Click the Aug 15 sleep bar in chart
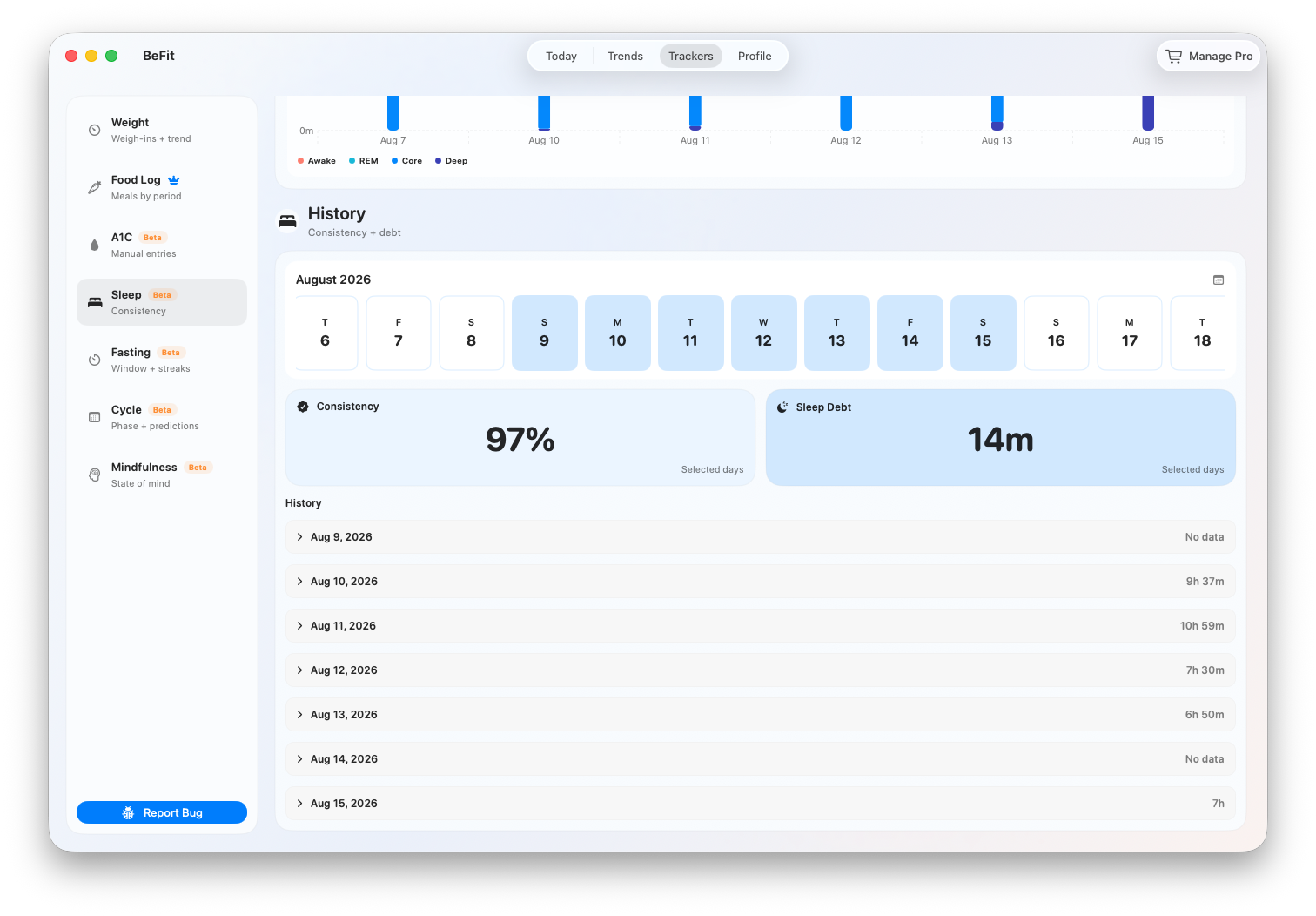Viewport: 1316px width, 916px height. 1148,112
